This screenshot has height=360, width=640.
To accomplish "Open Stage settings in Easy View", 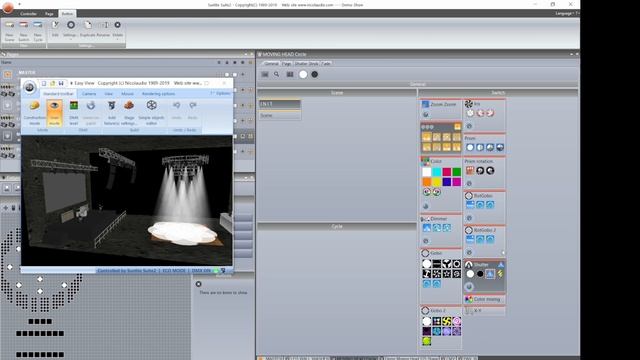I will [129, 112].
